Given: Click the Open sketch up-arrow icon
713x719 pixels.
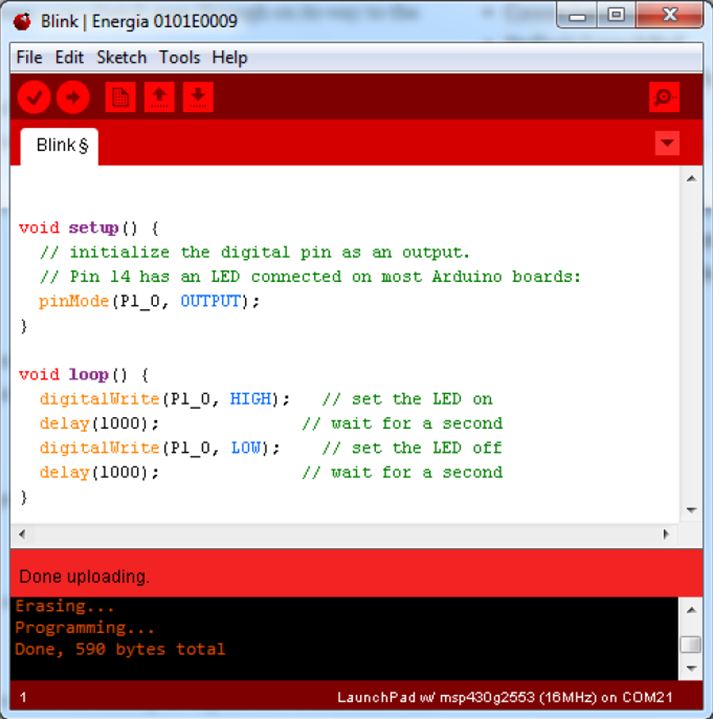Looking at the screenshot, I should click(x=159, y=97).
